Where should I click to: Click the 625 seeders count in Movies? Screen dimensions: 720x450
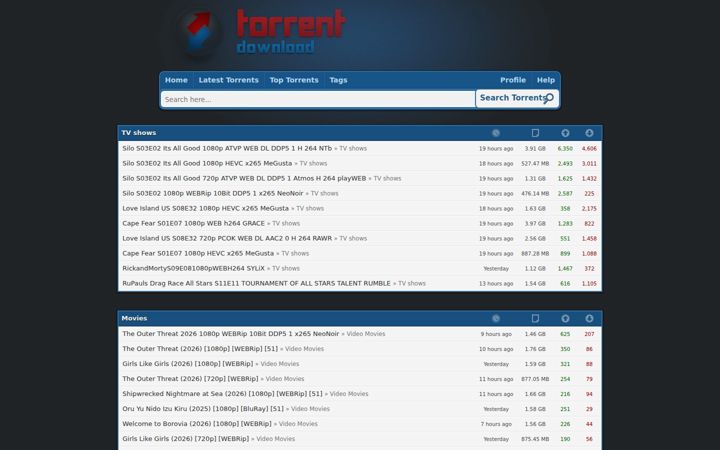(x=565, y=334)
